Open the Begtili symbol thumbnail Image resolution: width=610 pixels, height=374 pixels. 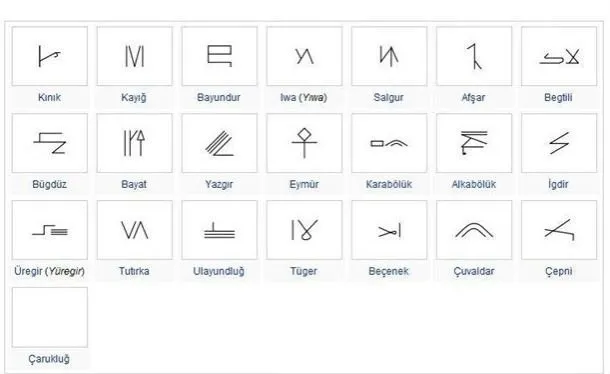[559, 56]
